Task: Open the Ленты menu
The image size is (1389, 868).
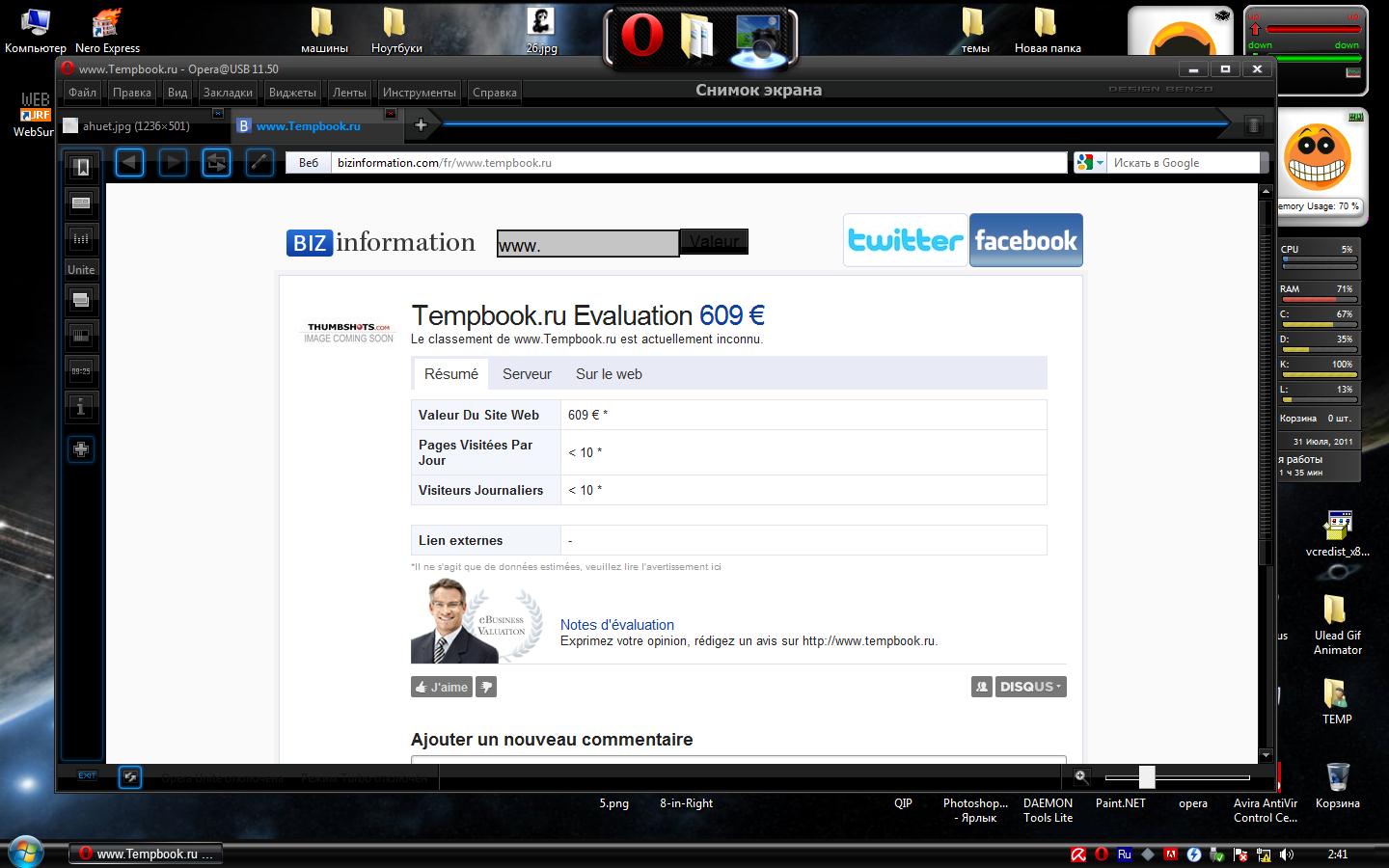Action: (349, 93)
